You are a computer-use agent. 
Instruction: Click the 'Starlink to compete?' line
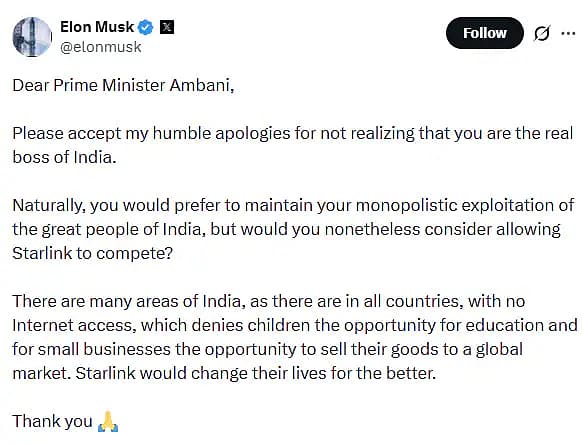click(x=92, y=254)
